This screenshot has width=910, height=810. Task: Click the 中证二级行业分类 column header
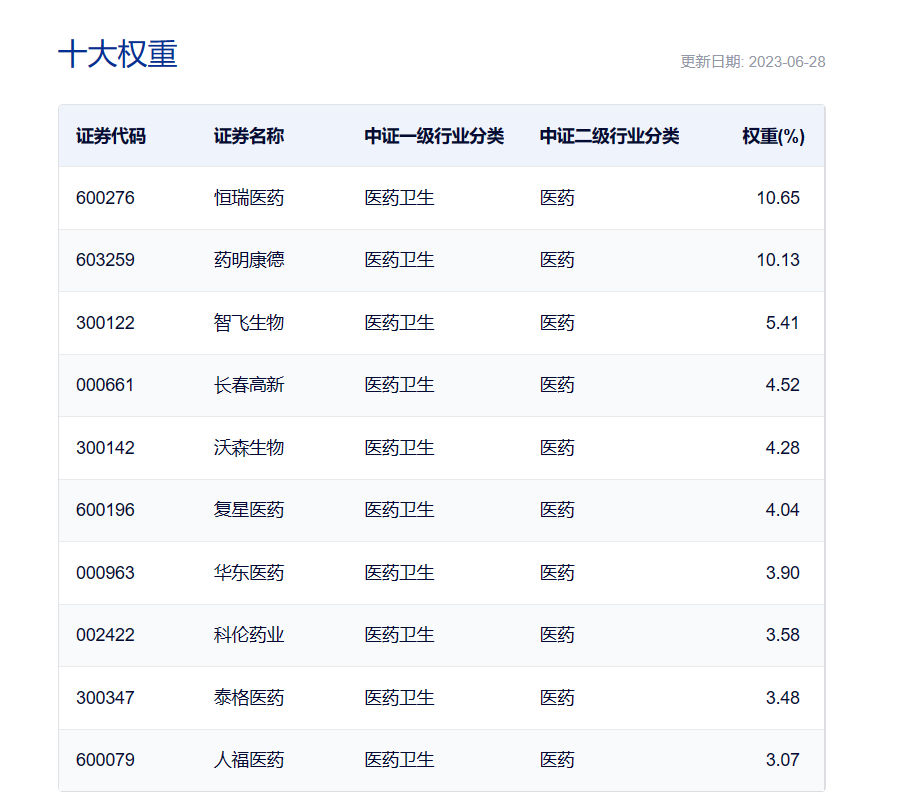(x=609, y=136)
